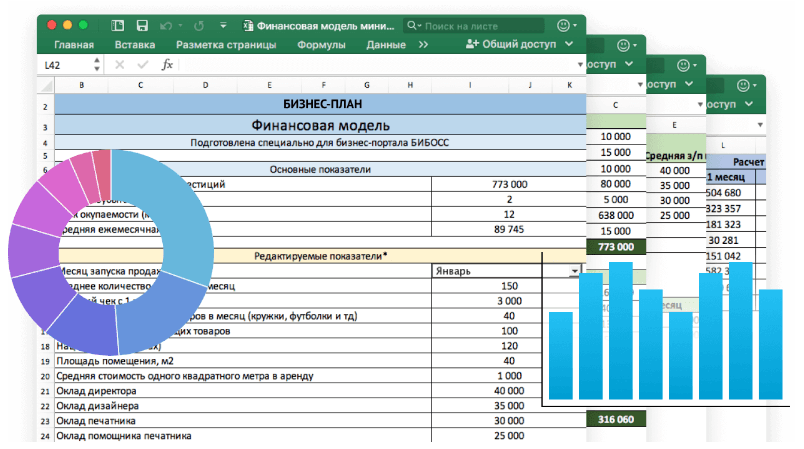Show more ribbon tabs via the >> chevron

(423, 45)
